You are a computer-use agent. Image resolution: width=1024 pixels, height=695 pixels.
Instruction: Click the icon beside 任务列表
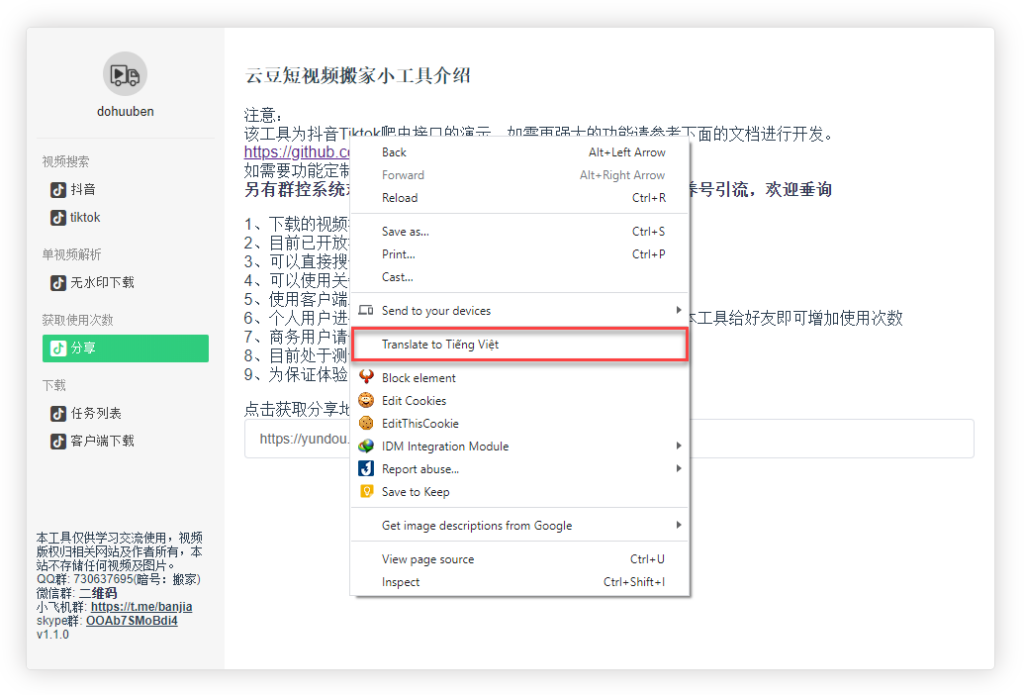click(x=58, y=413)
